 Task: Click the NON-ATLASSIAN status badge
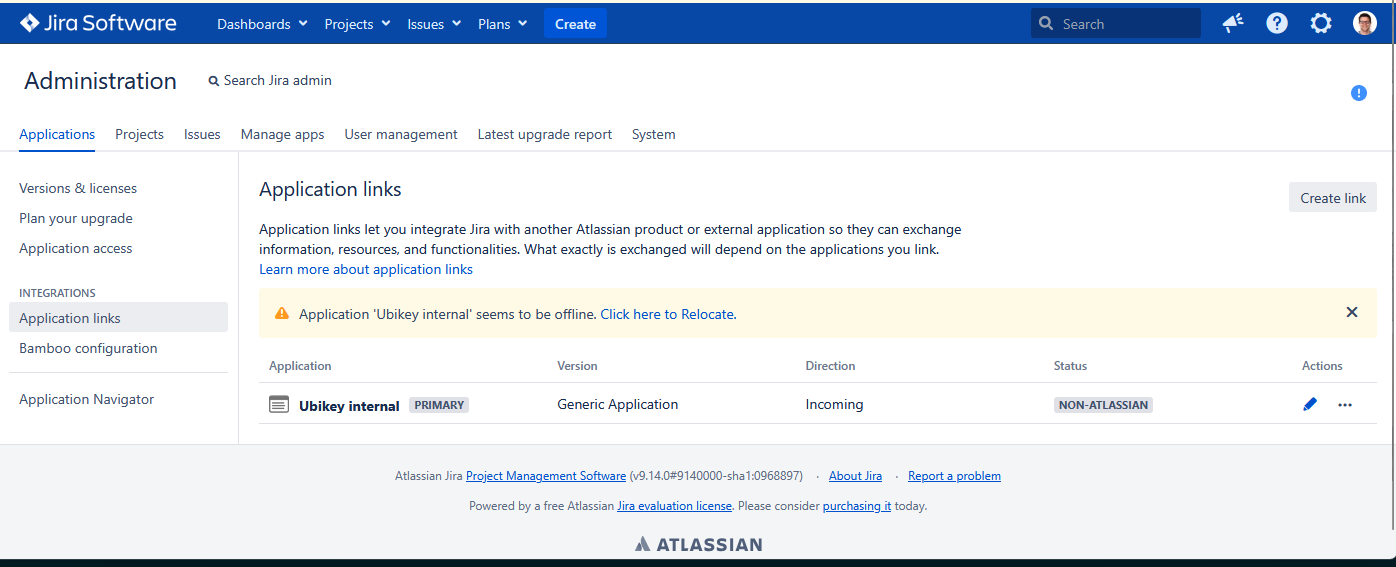(x=1103, y=405)
